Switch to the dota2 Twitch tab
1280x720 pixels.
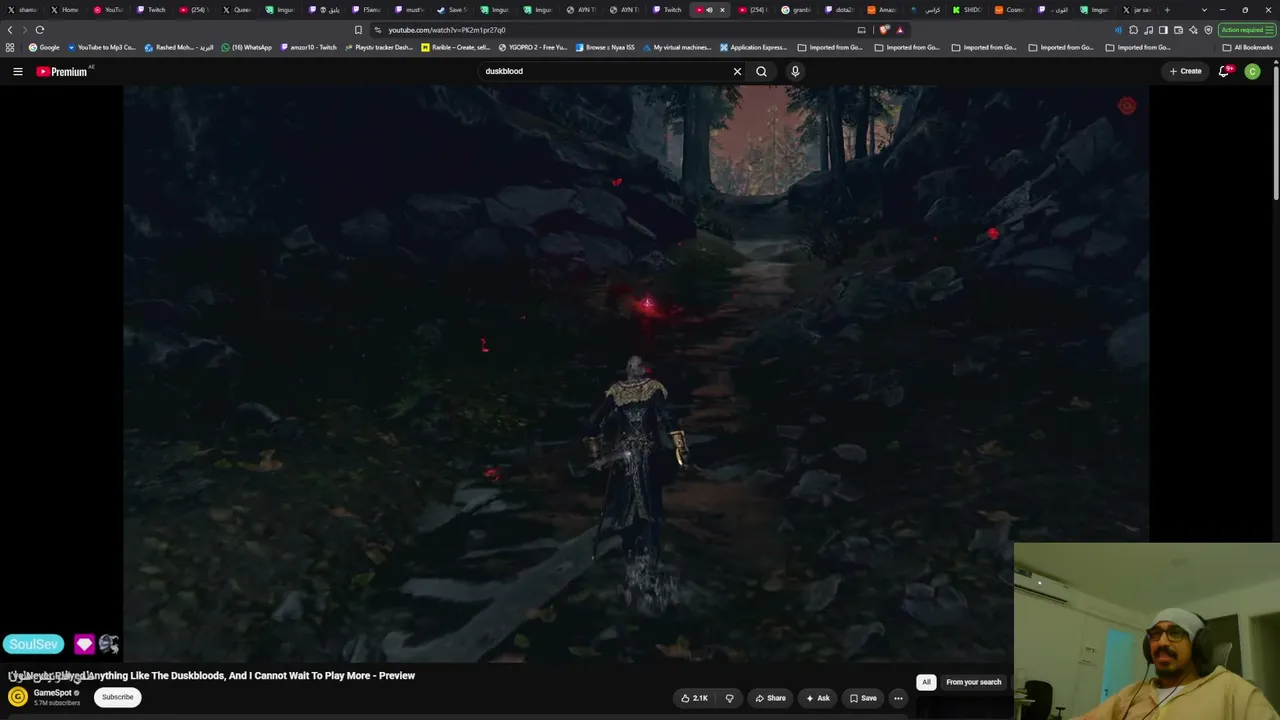click(x=837, y=10)
